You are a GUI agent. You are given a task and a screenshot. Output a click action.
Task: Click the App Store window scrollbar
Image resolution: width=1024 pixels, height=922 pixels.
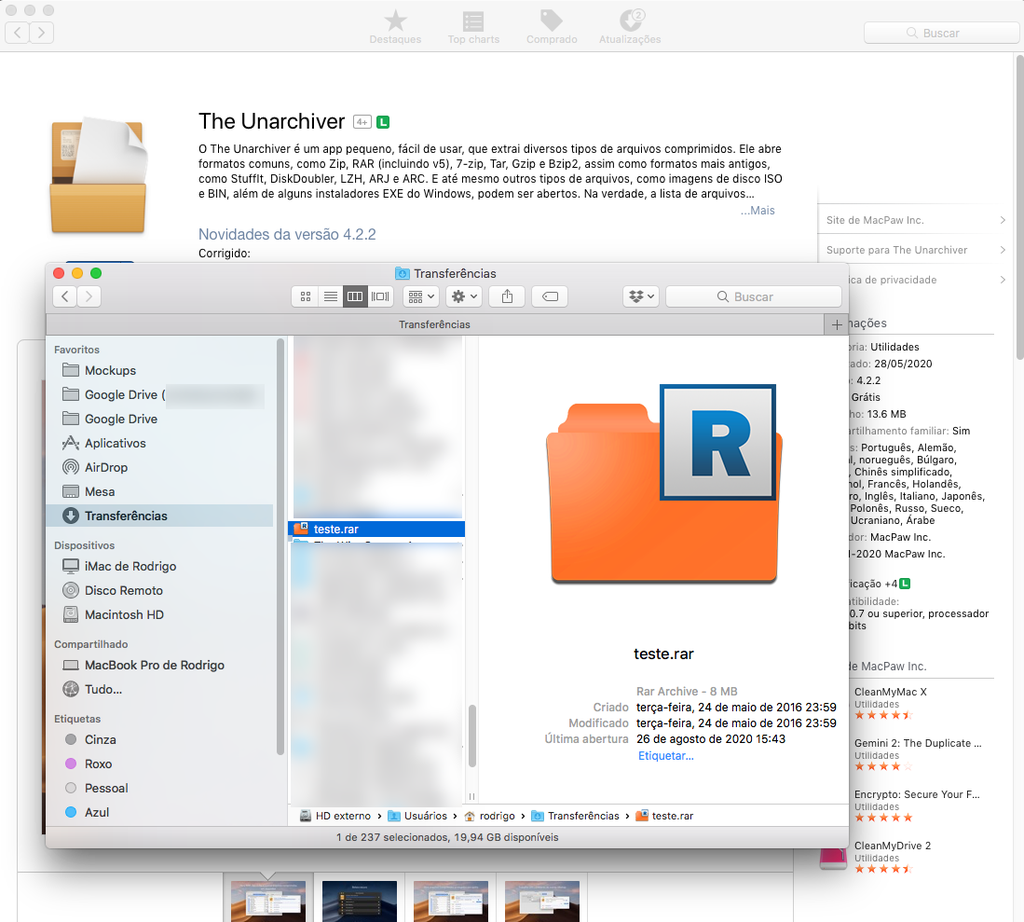coord(1020,206)
